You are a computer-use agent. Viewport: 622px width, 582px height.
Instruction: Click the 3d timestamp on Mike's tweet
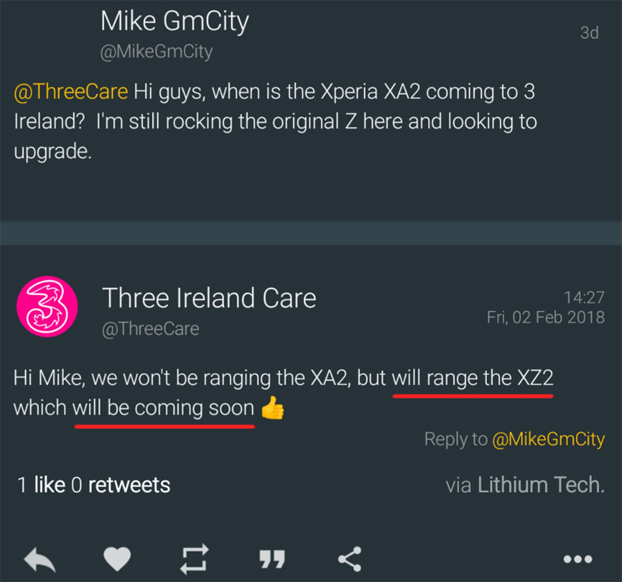pos(589,32)
